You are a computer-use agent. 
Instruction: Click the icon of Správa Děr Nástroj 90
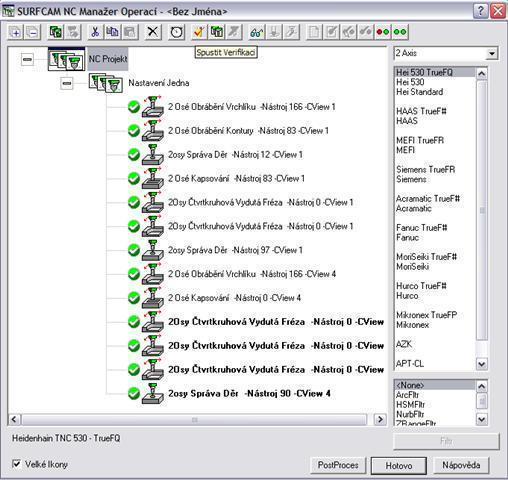pyautogui.click(x=153, y=394)
